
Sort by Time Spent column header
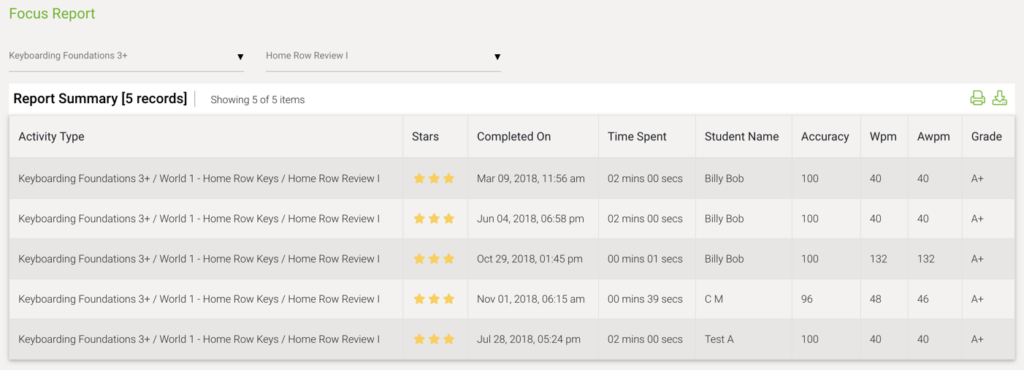coord(637,136)
